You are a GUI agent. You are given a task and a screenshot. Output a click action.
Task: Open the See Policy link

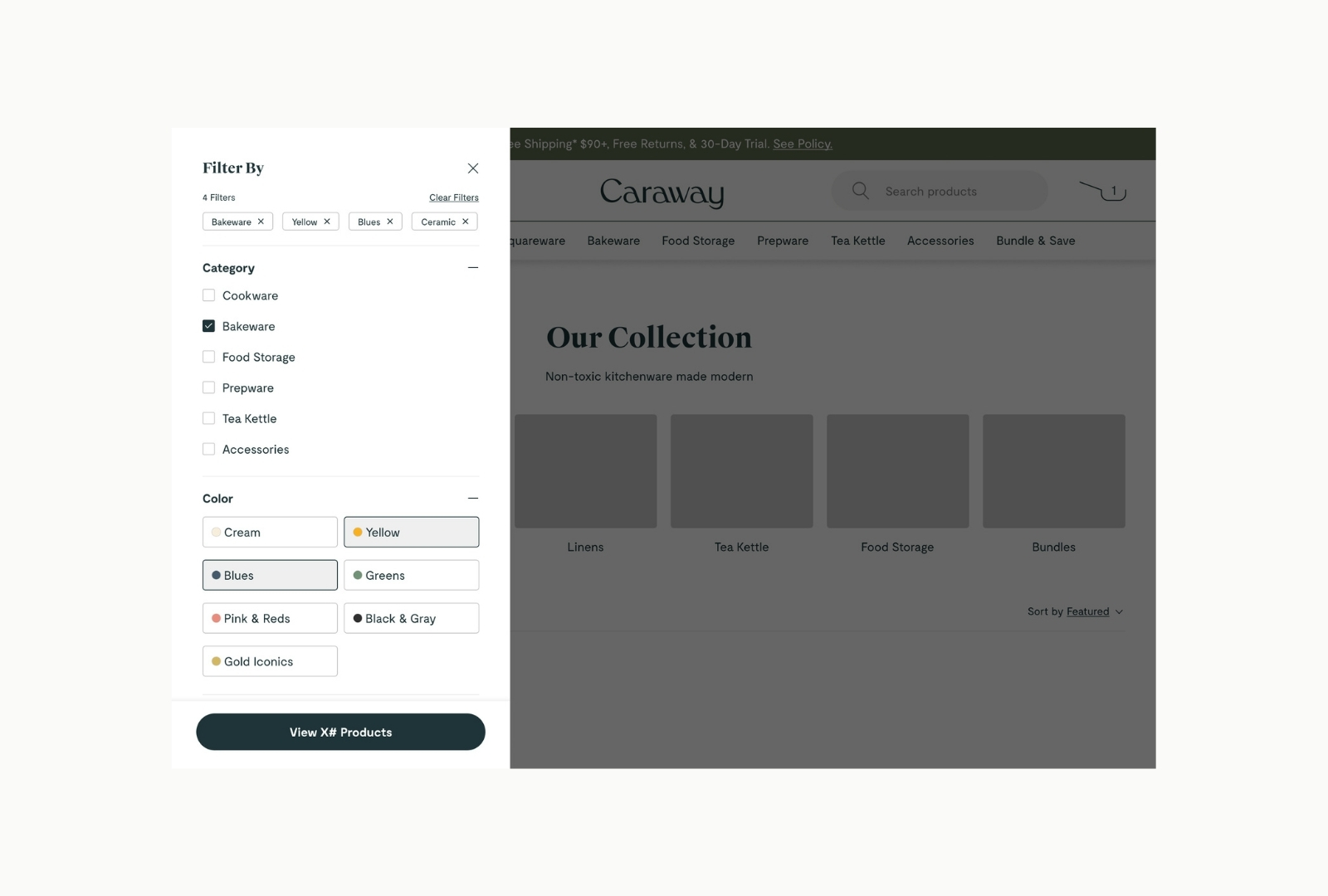pyautogui.click(x=803, y=144)
